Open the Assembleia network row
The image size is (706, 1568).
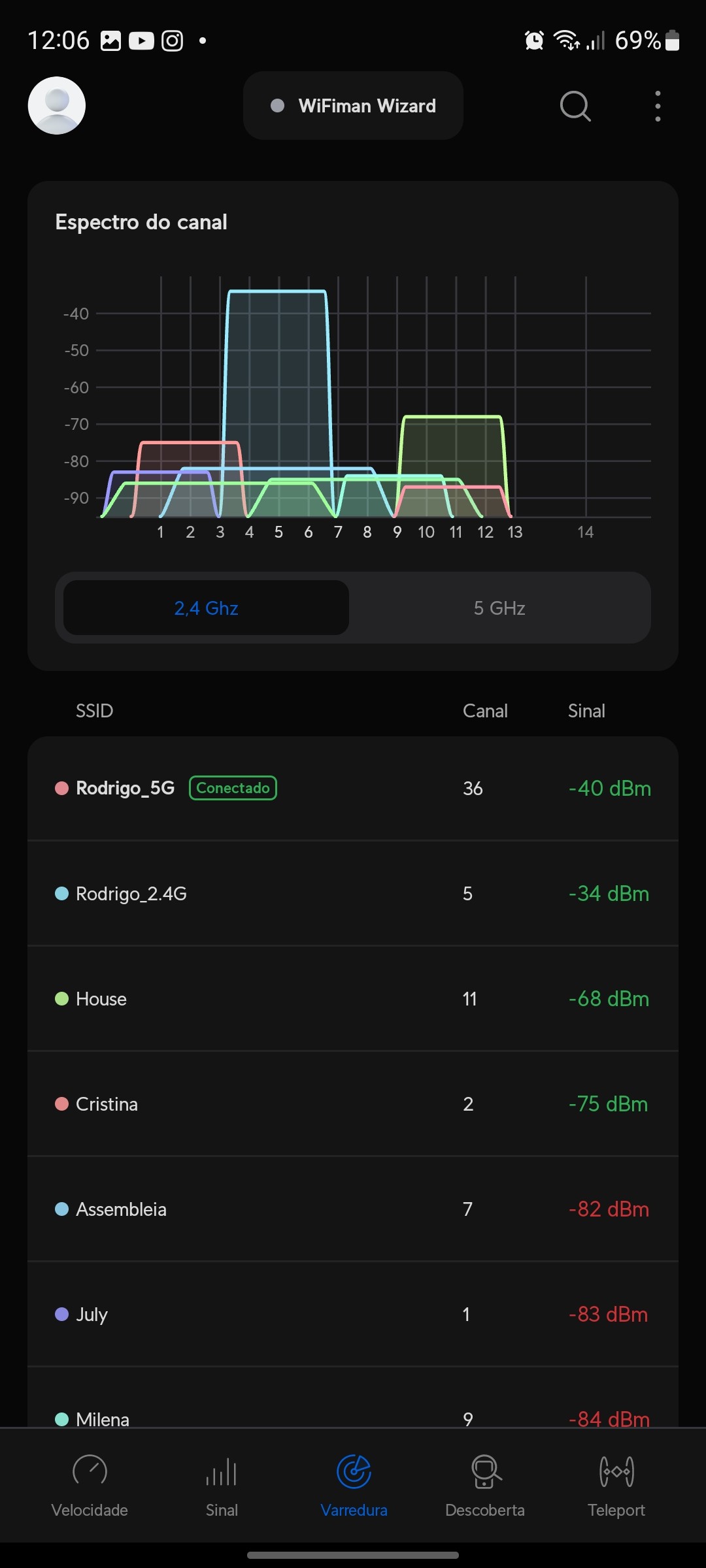tap(353, 1209)
